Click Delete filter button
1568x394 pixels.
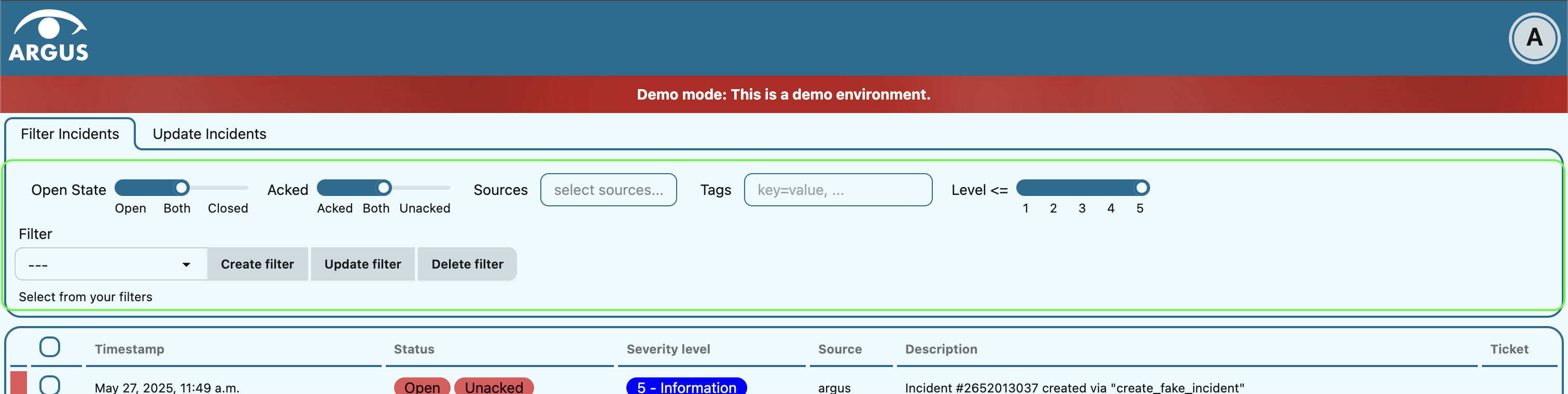coord(468,264)
